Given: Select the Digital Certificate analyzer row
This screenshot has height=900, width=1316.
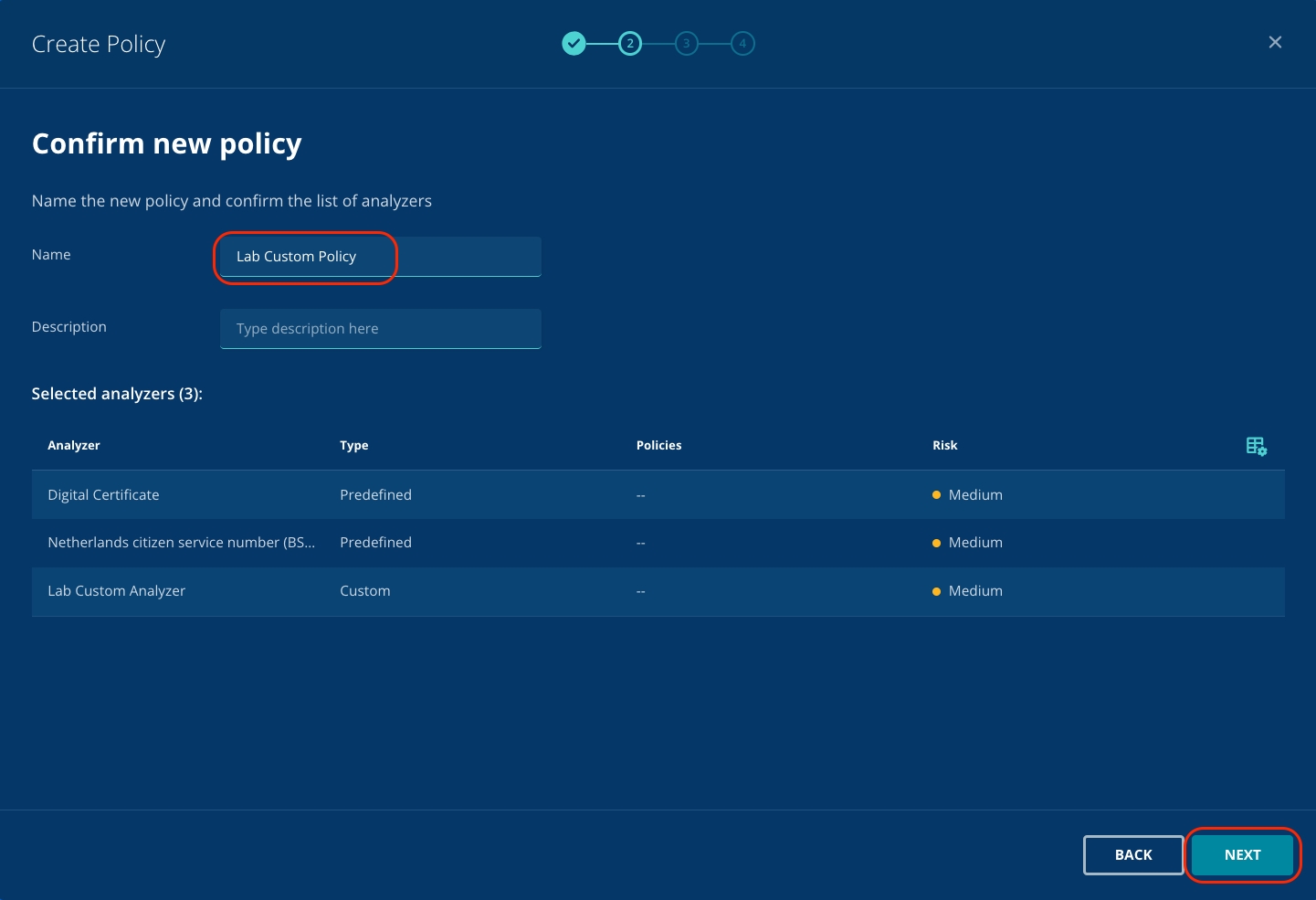Looking at the screenshot, I should pos(103,495).
